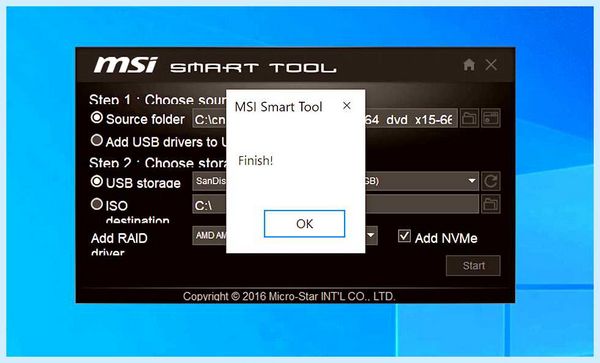Browse ISO destination folder icon
Viewport: 600px width, 363px height.
click(x=491, y=204)
